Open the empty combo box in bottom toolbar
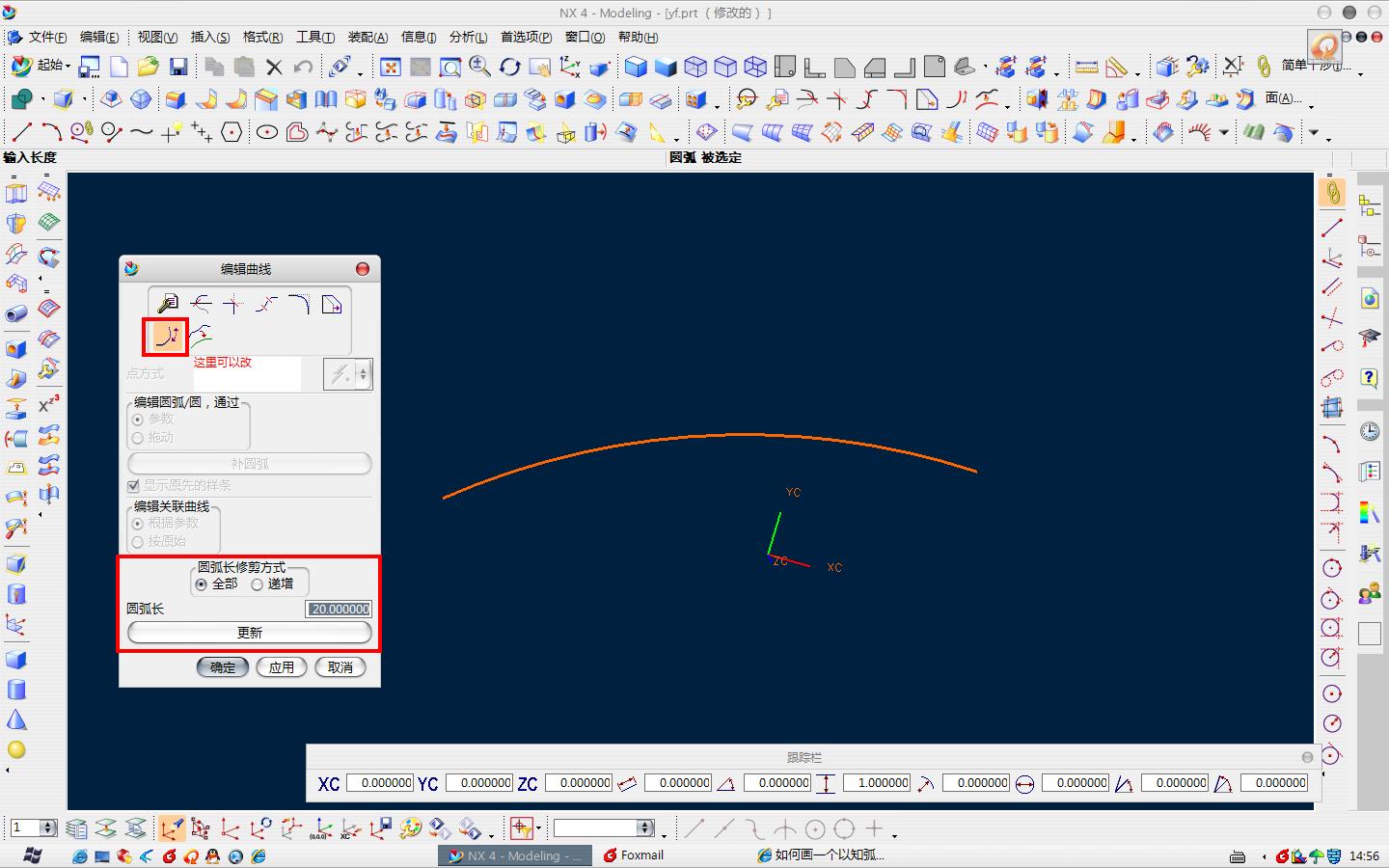 604,827
